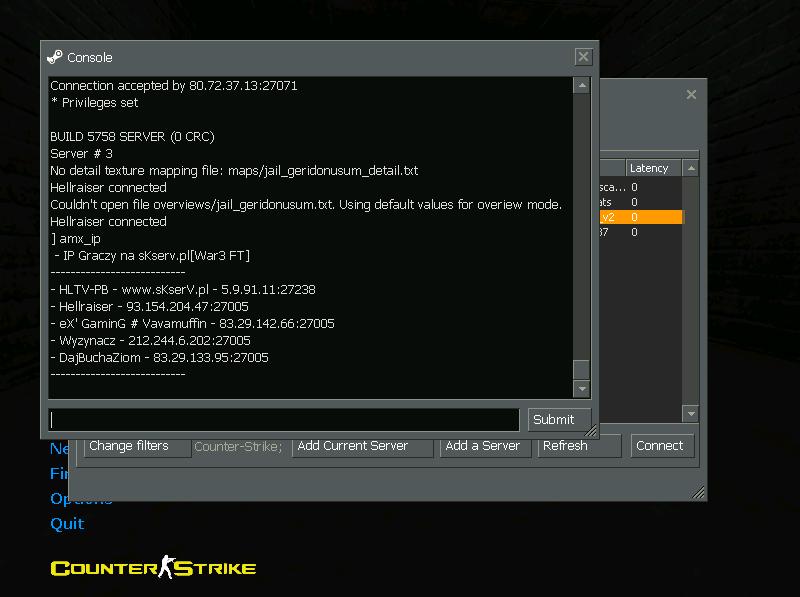The height and width of the screenshot is (597, 800).
Task: Click the 'BUILD 5758 SERVER (0 CRC)' line
Action: [132, 137]
